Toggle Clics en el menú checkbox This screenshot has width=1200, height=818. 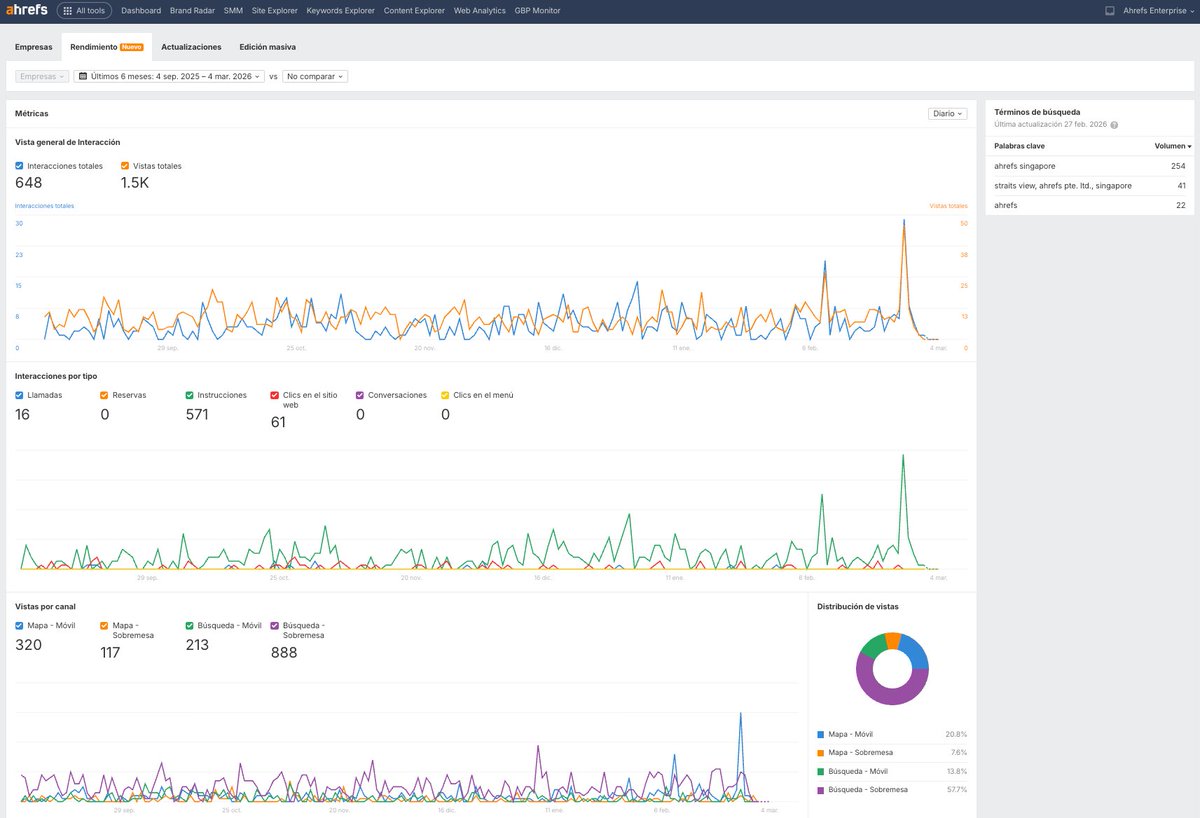click(446, 395)
